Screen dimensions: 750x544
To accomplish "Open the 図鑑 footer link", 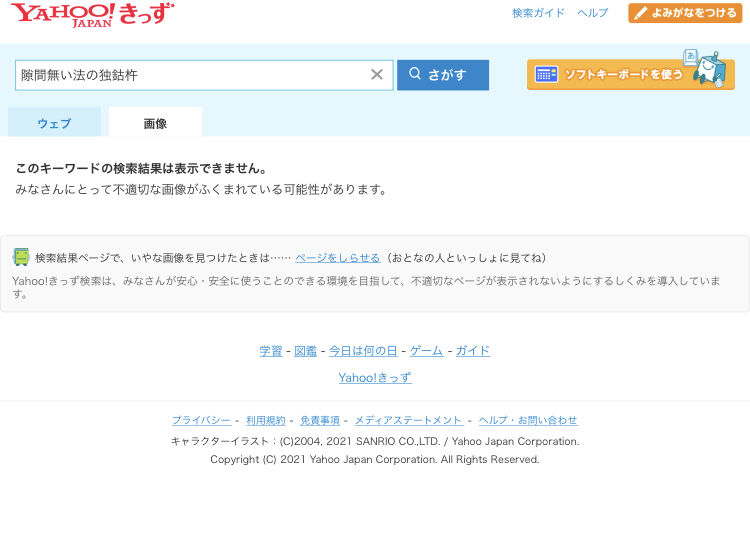I will [x=305, y=351].
